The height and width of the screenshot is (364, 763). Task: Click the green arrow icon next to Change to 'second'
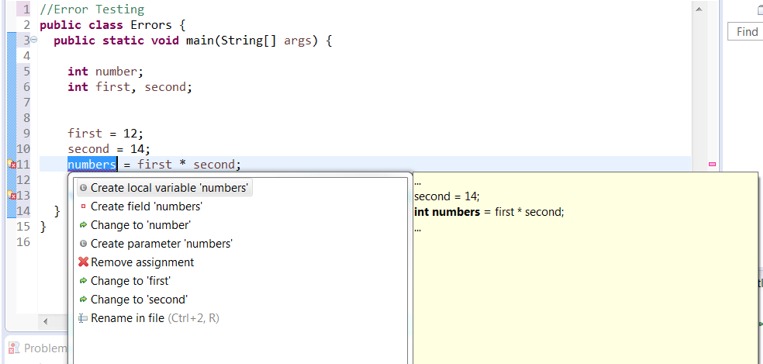pos(83,299)
